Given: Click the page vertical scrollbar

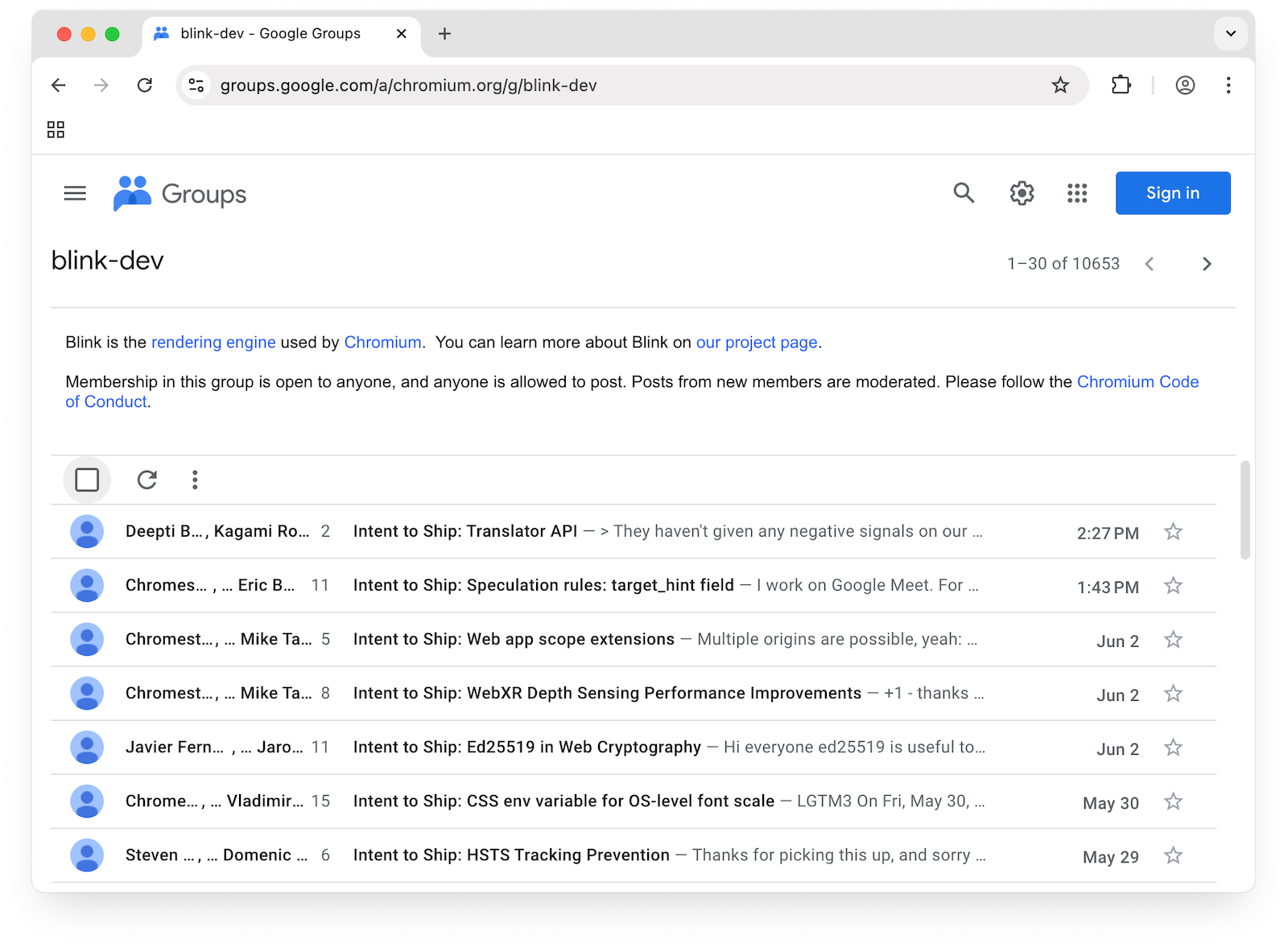Looking at the screenshot, I should pos(1245,510).
